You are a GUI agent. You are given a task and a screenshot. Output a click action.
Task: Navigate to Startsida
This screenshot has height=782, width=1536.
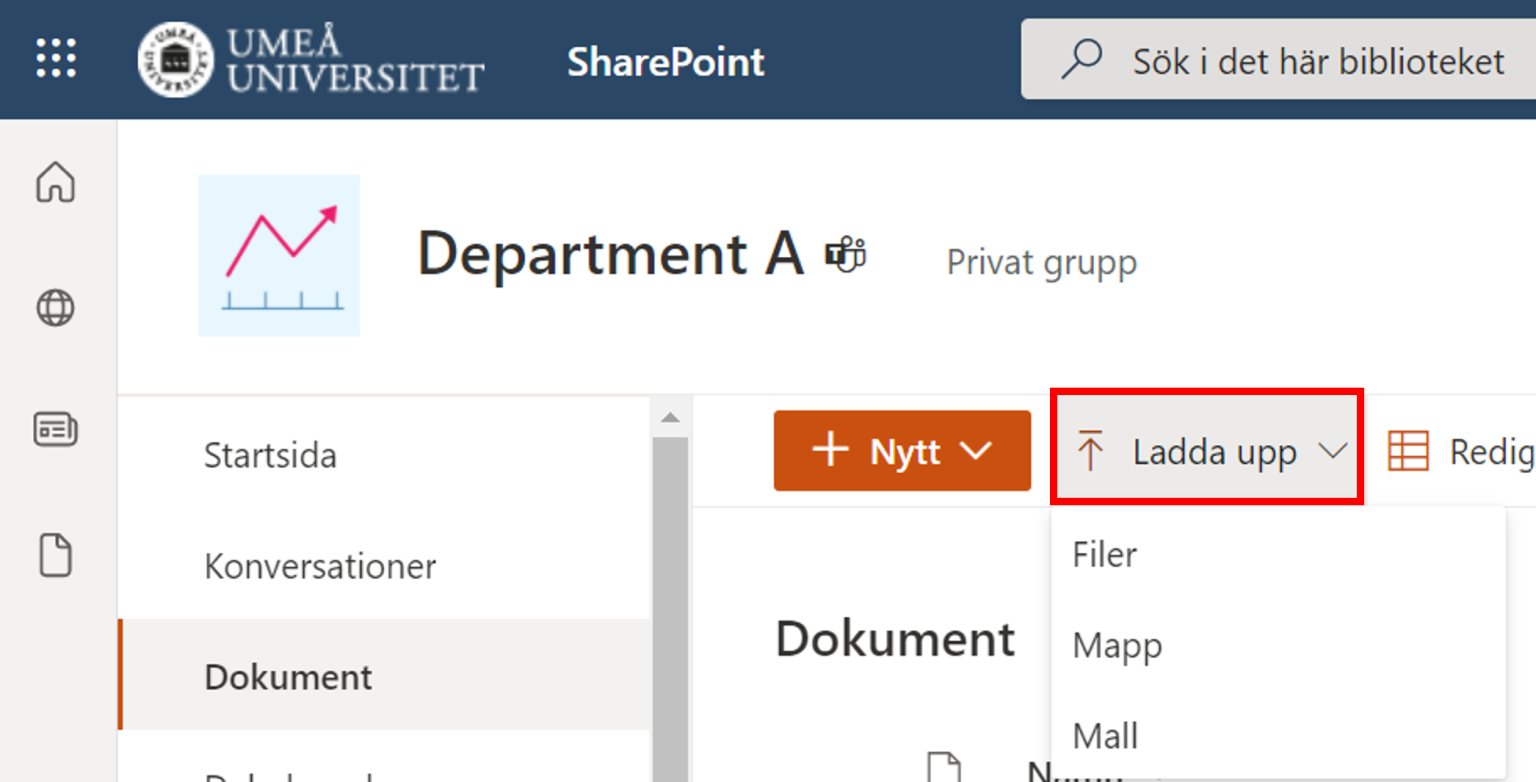pyautogui.click(x=270, y=455)
